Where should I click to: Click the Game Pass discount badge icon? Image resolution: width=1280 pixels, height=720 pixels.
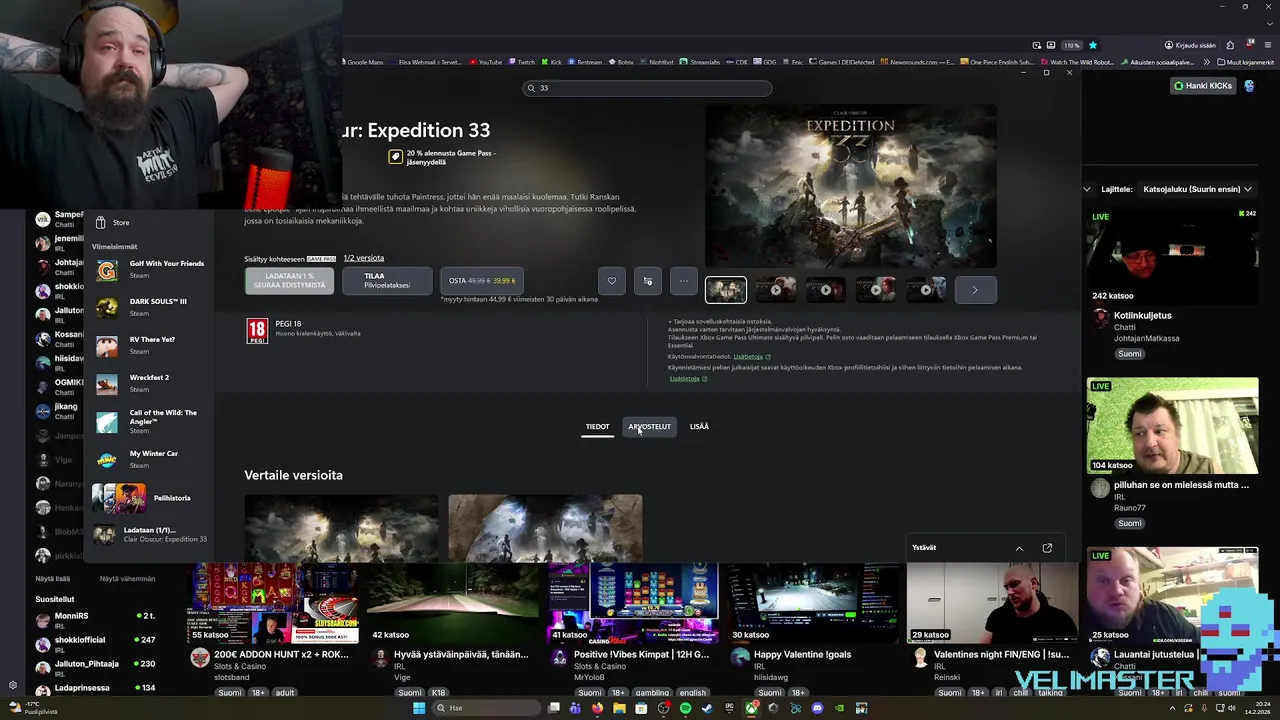point(395,157)
